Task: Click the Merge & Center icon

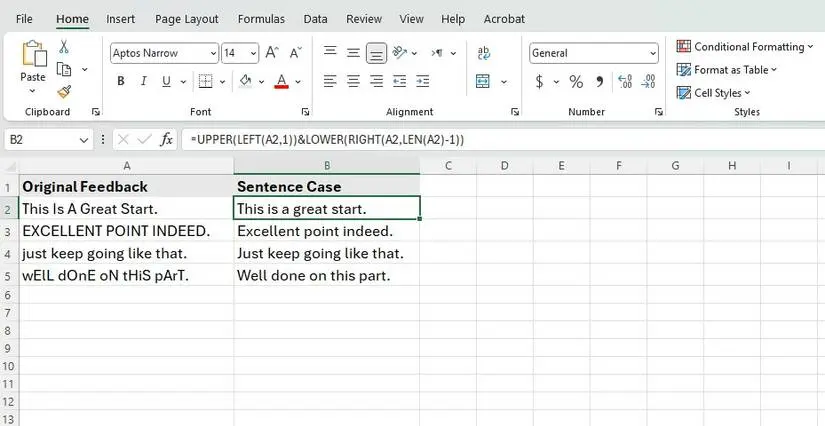Action: click(482, 81)
